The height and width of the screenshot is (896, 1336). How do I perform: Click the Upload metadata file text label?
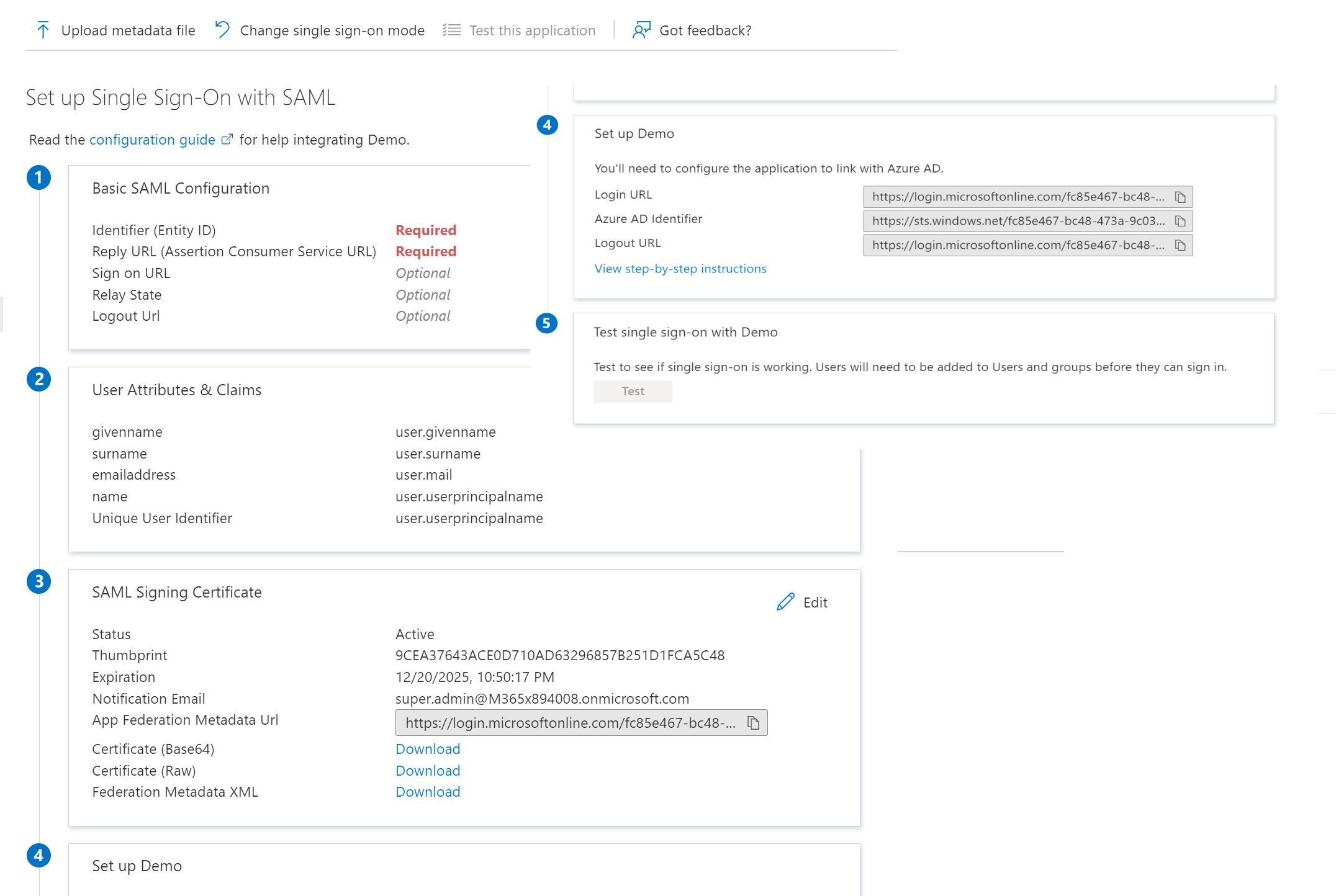coord(128,30)
